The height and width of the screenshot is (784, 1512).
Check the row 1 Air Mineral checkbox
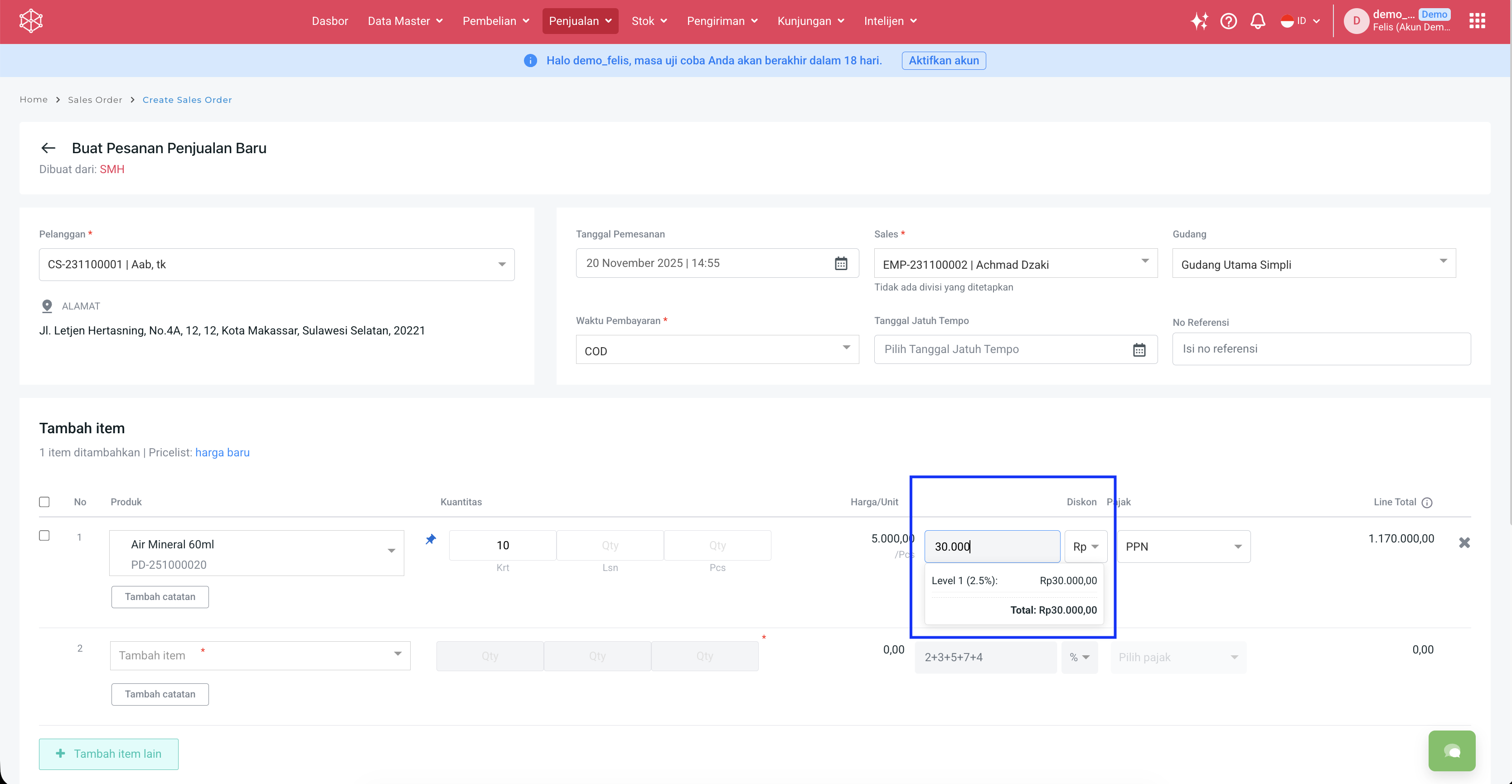[44, 536]
